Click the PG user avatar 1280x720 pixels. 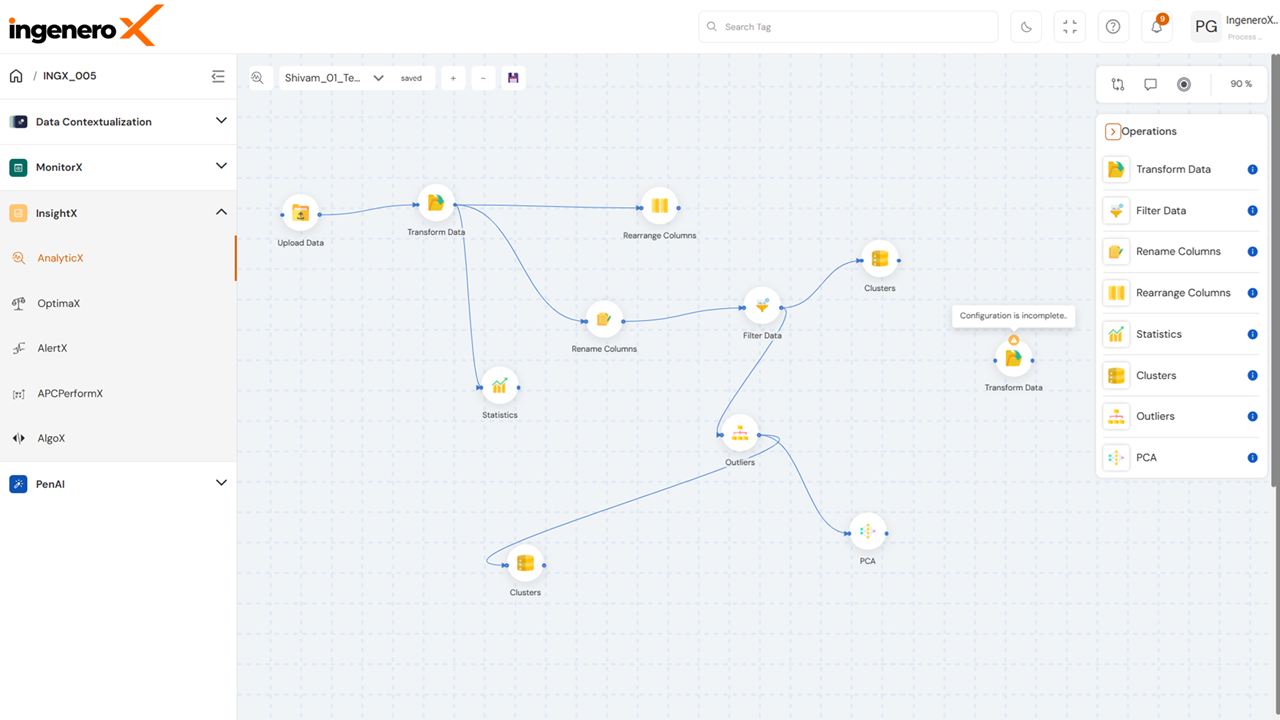tap(1206, 27)
